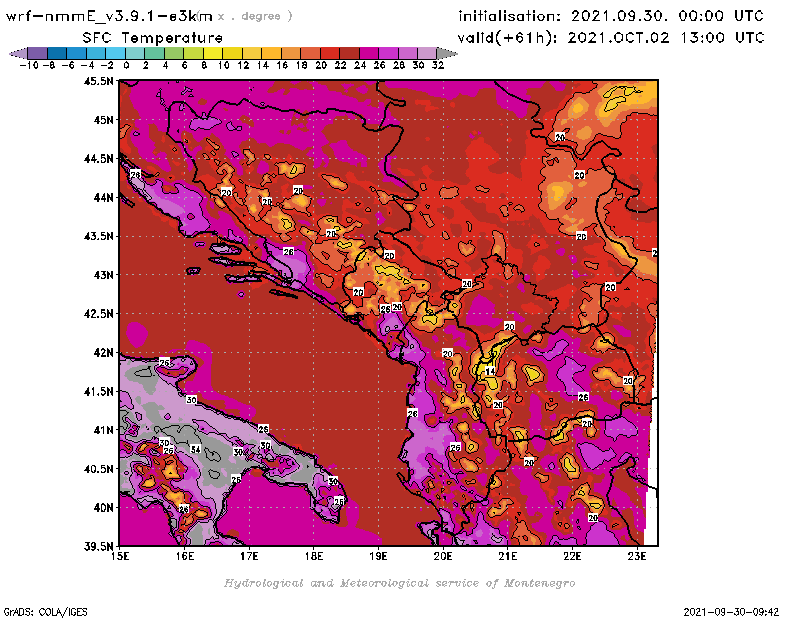Screen dimensions: 800x618
Task: Click the 28 to 30 orchid legend swatch
Action: [x=408, y=53]
